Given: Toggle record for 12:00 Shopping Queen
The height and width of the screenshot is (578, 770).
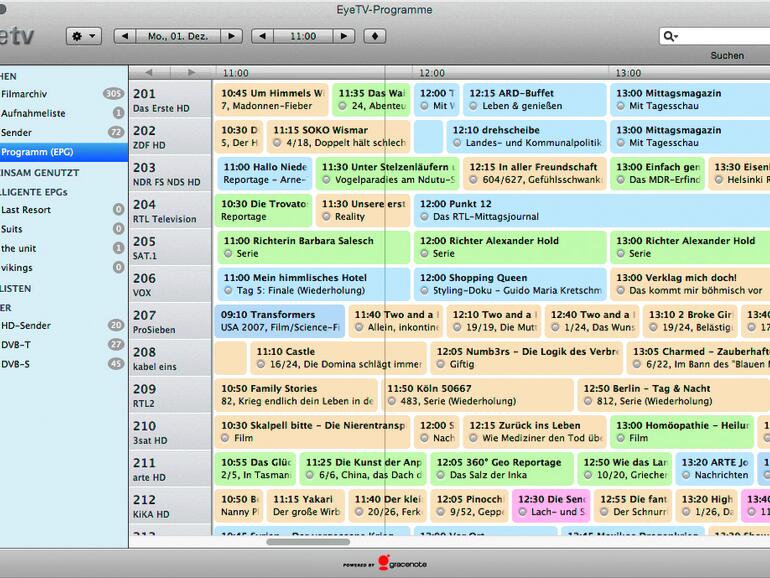Looking at the screenshot, I should pos(424,291).
